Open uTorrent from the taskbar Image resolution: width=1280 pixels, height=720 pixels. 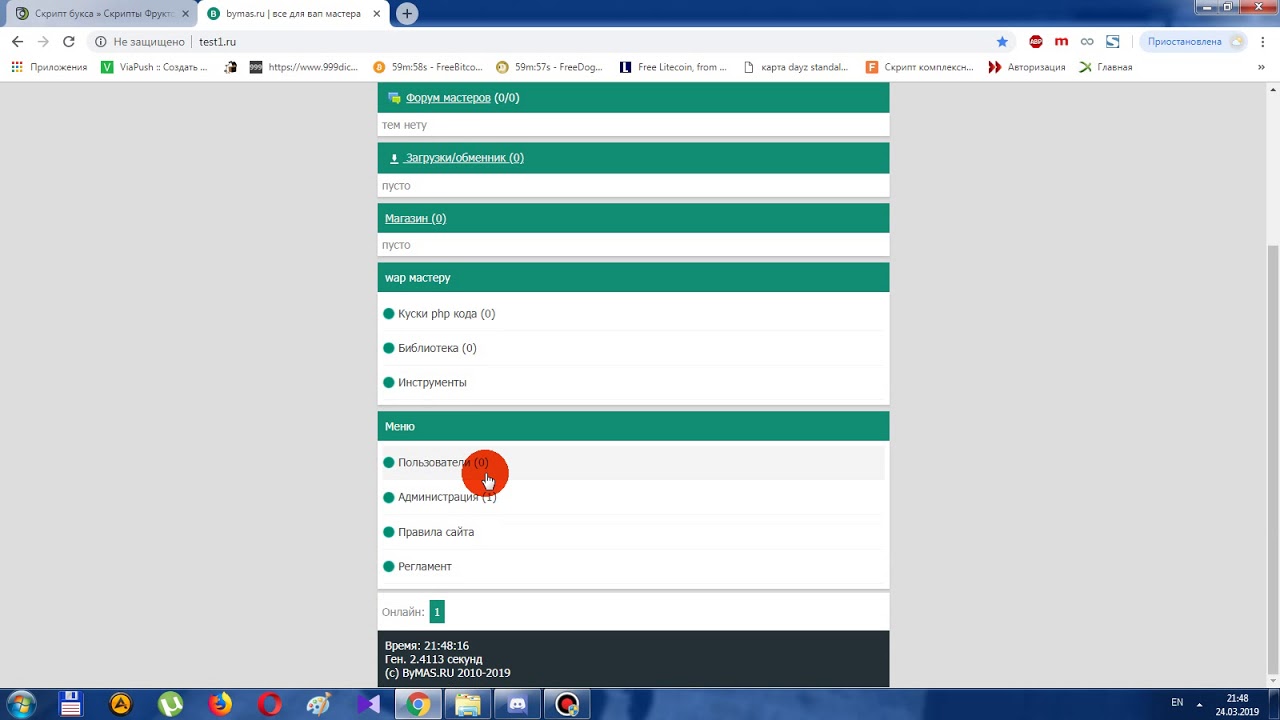point(170,704)
